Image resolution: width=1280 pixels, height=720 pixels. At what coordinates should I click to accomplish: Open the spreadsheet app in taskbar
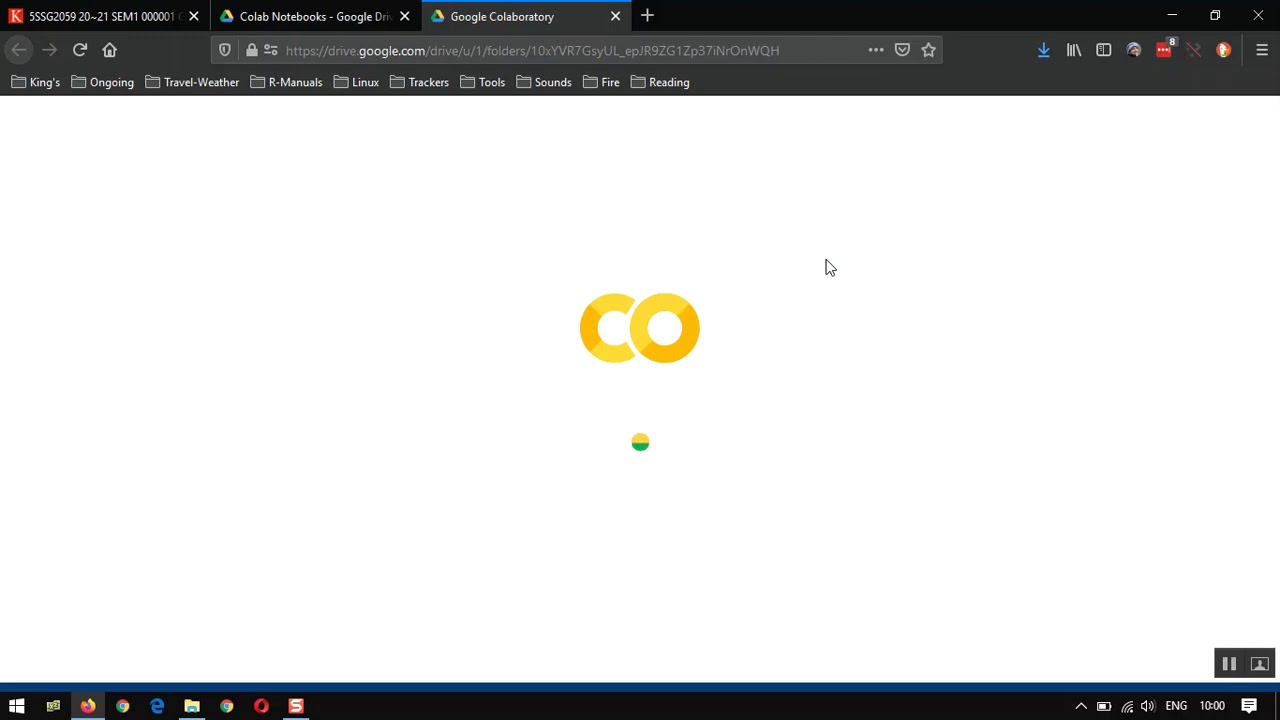coord(53,706)
